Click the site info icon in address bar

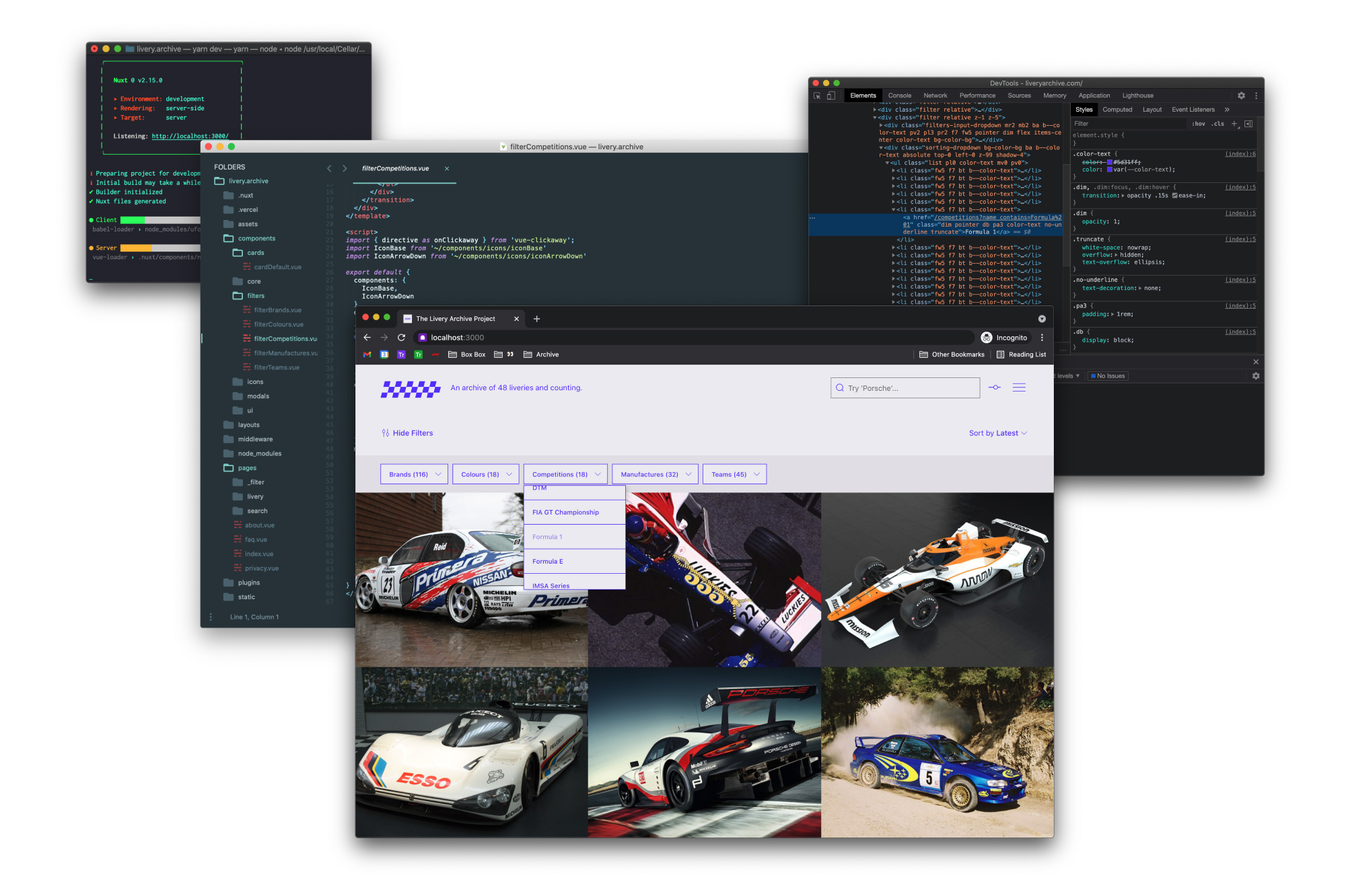click(x=423, y=338)
